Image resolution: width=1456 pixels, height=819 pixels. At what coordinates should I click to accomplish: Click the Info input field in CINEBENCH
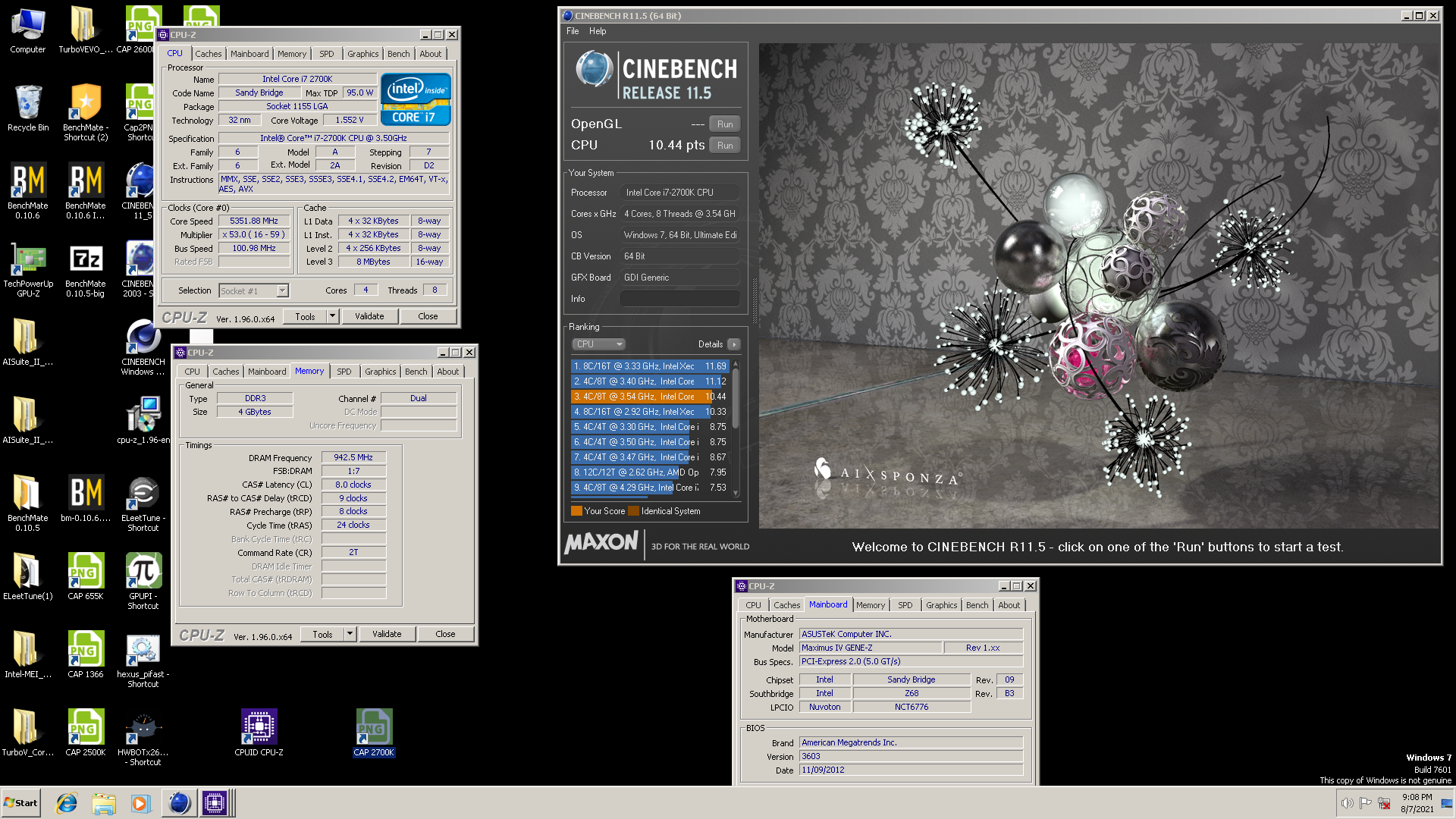679,299
